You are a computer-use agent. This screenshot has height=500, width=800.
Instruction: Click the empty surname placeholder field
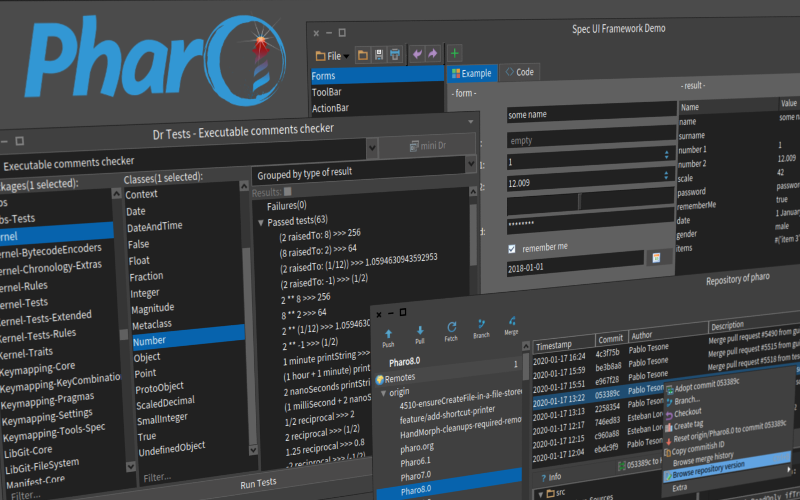[x=591, y=135]
